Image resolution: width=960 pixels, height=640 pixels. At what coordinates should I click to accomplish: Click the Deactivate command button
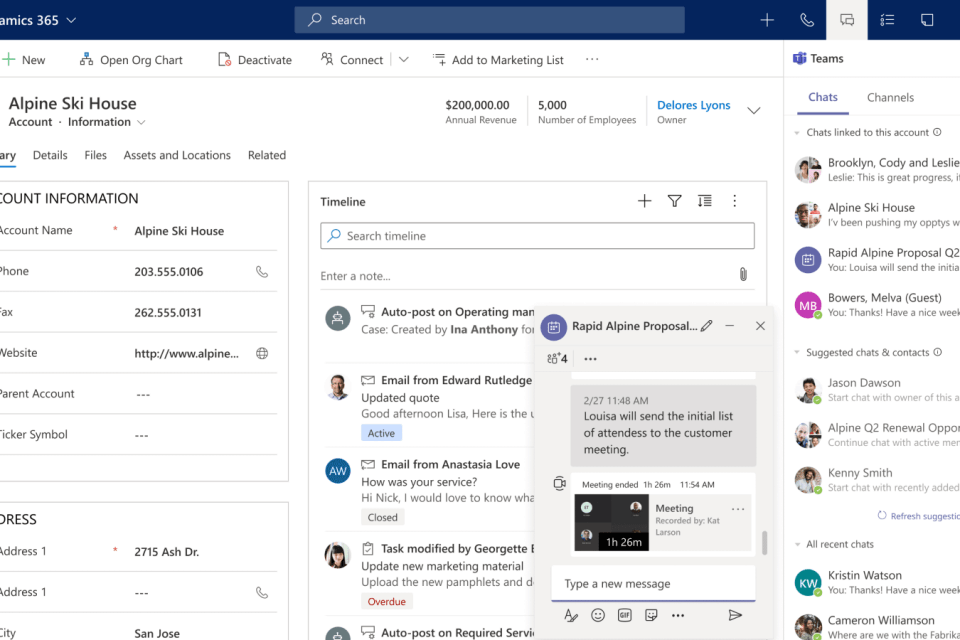(x=255, y=60)
